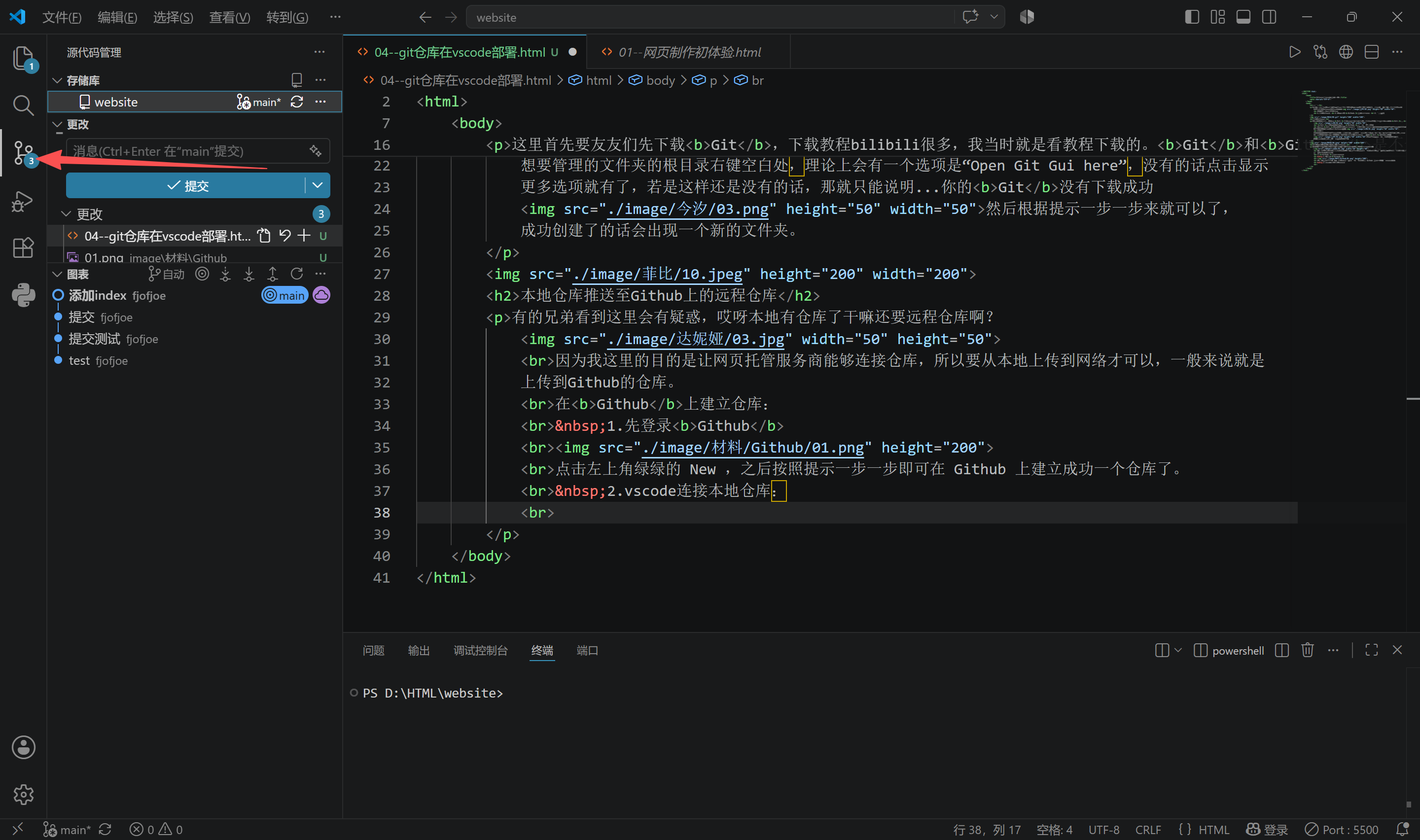
Task: Open Source Control view in activity bar
Action: pyautogui.click(x=23, y=153)
